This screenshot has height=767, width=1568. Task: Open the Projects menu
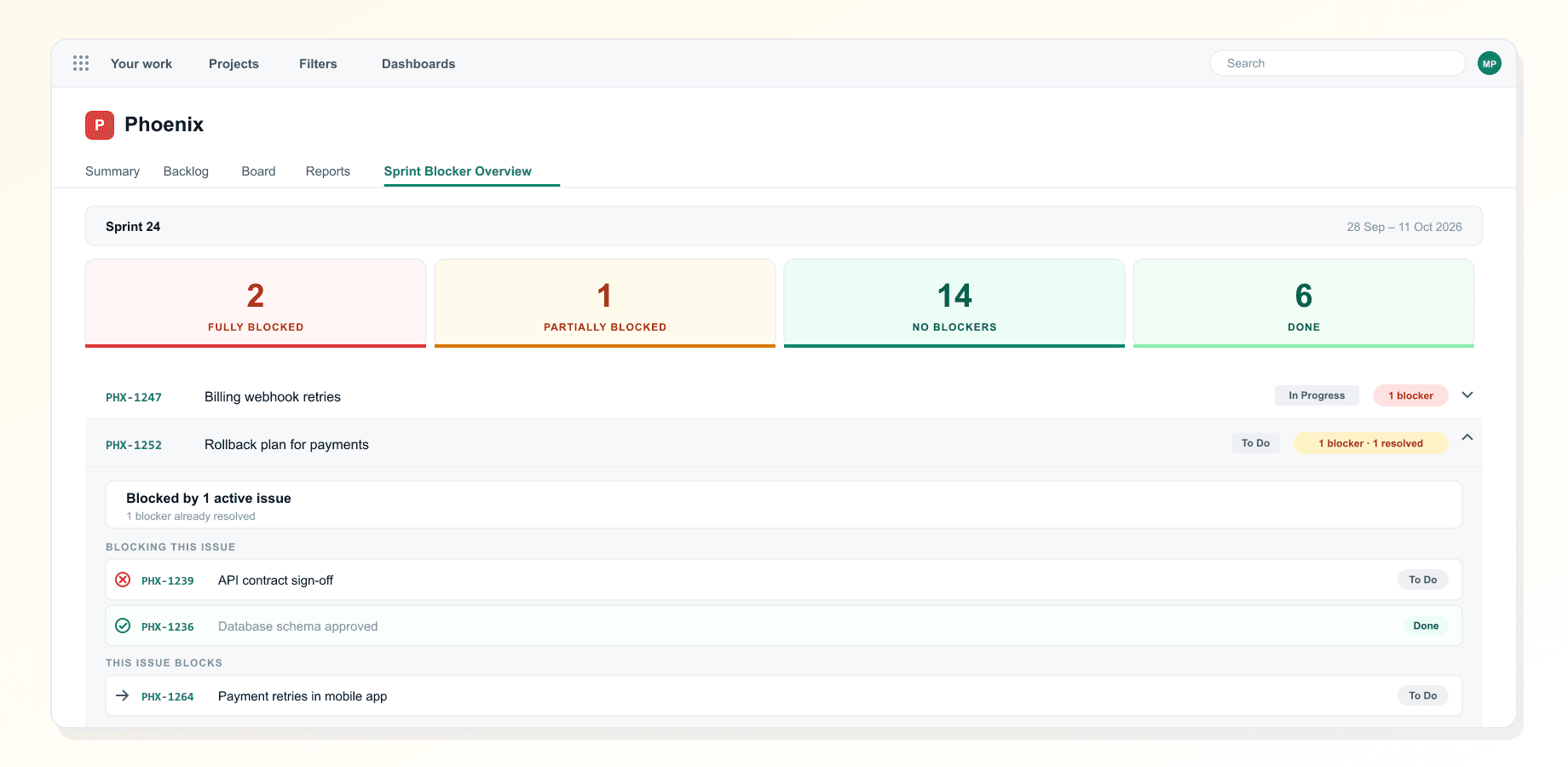pyautogui.click(x=233, y=64)
